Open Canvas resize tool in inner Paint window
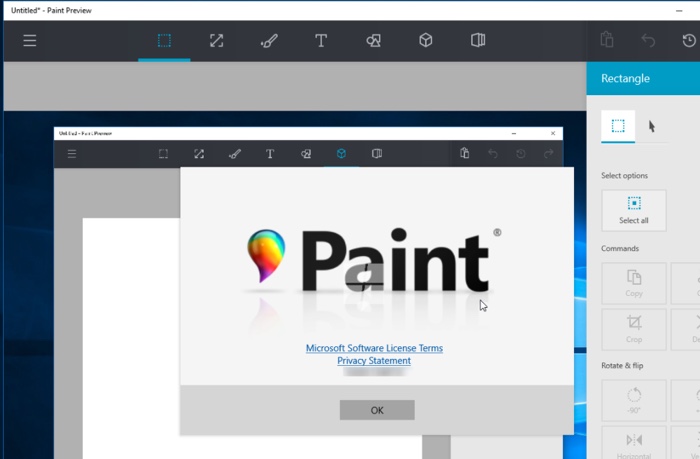The height and width of the screenshot is (459, 700). pos(199,154)
